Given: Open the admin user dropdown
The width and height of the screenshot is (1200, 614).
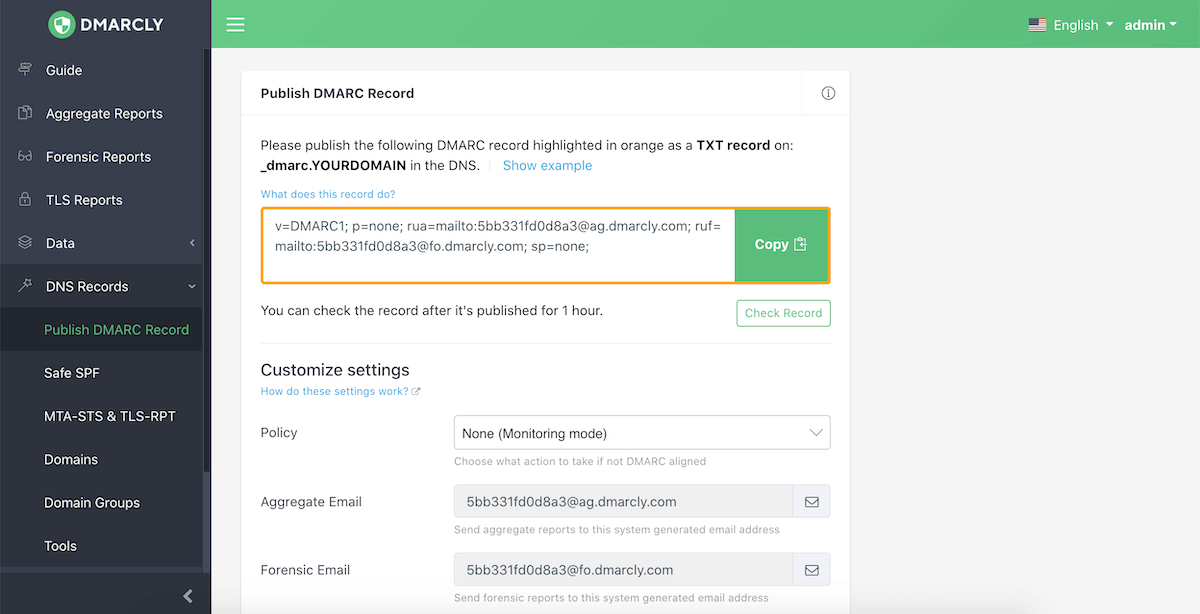Looking at the screenshot, I should pyautogui.click(x=1150, y=25).
